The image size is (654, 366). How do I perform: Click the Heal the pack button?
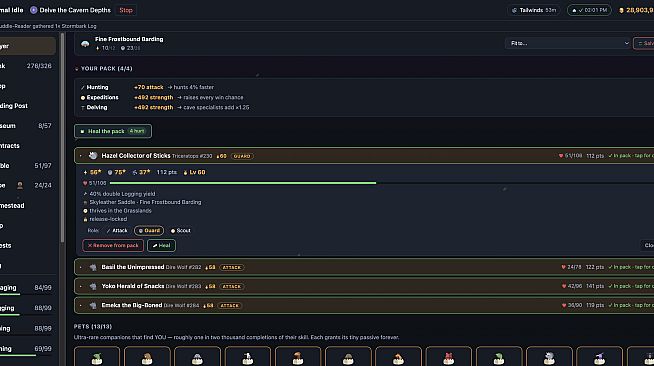point(113,131)
